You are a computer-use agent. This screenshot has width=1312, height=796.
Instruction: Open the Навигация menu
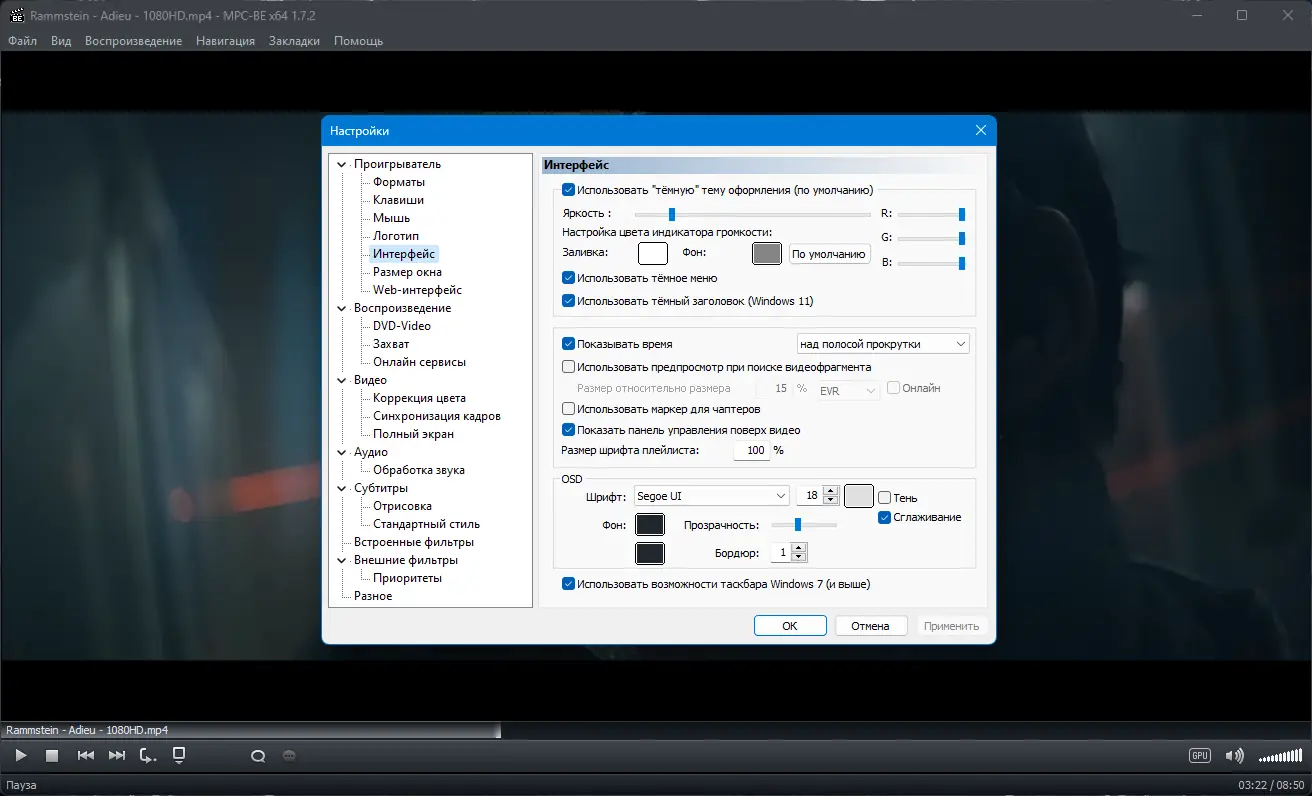(225, 41)
